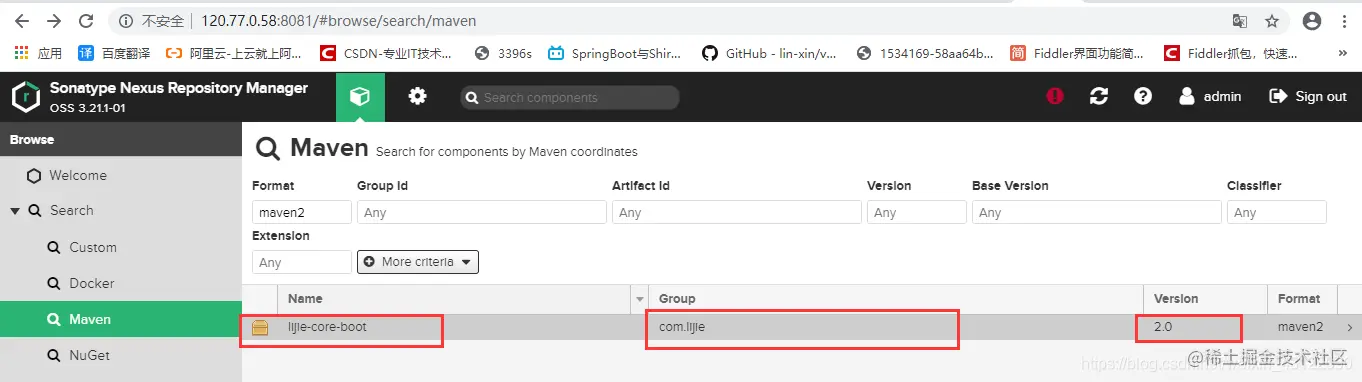The height and width of the screenshot is (382, 1362).
Task: Focus the Search components box
Action: click(570, 97)
